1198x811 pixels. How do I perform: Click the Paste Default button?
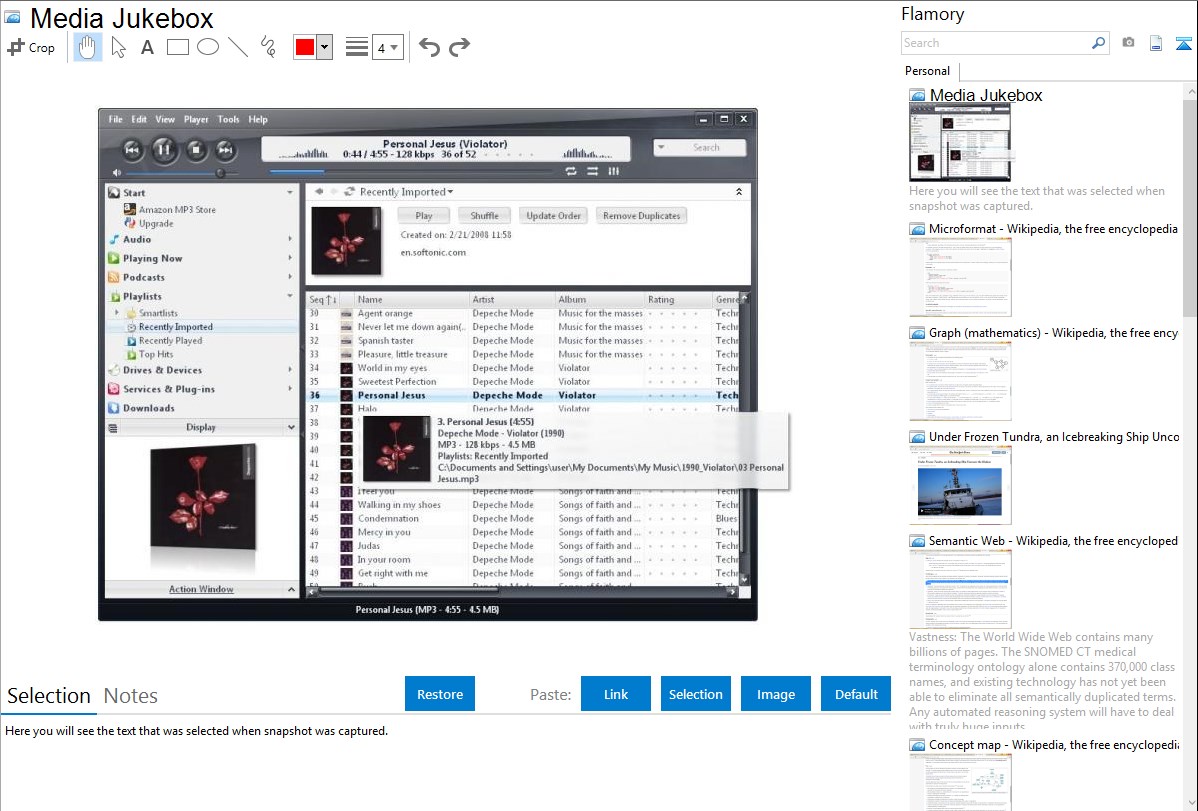click(856, 694)
